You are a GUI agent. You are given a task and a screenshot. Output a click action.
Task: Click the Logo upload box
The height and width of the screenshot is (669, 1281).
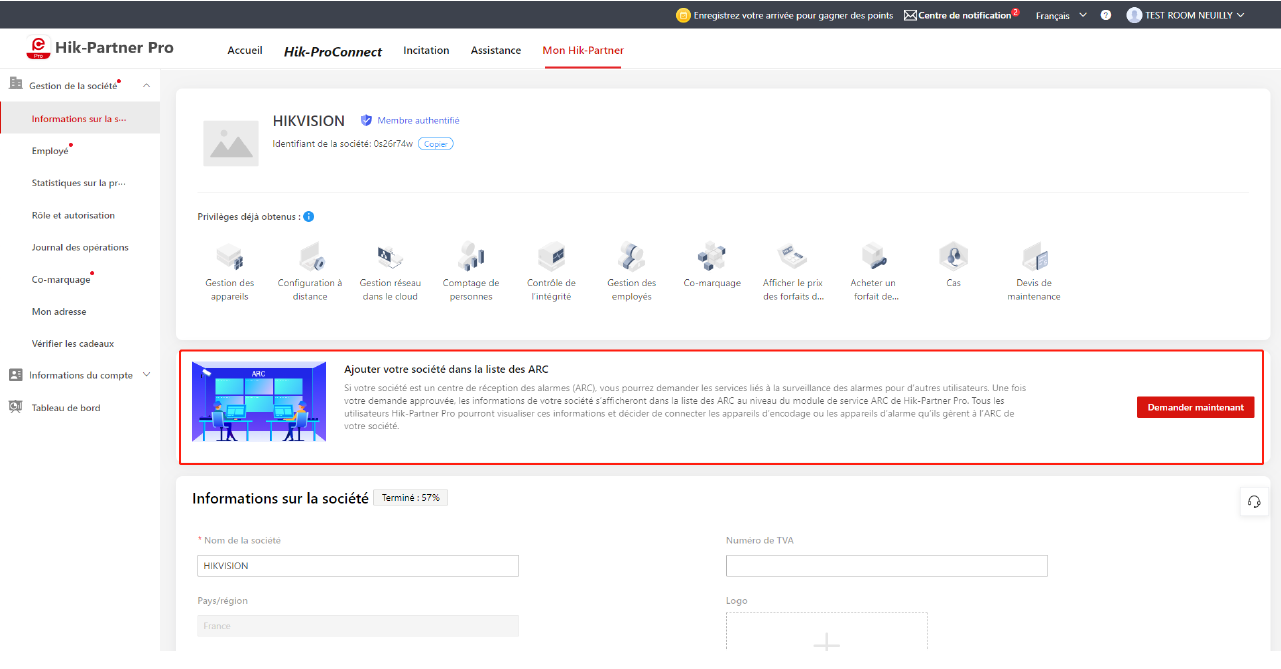coord(827,640)
